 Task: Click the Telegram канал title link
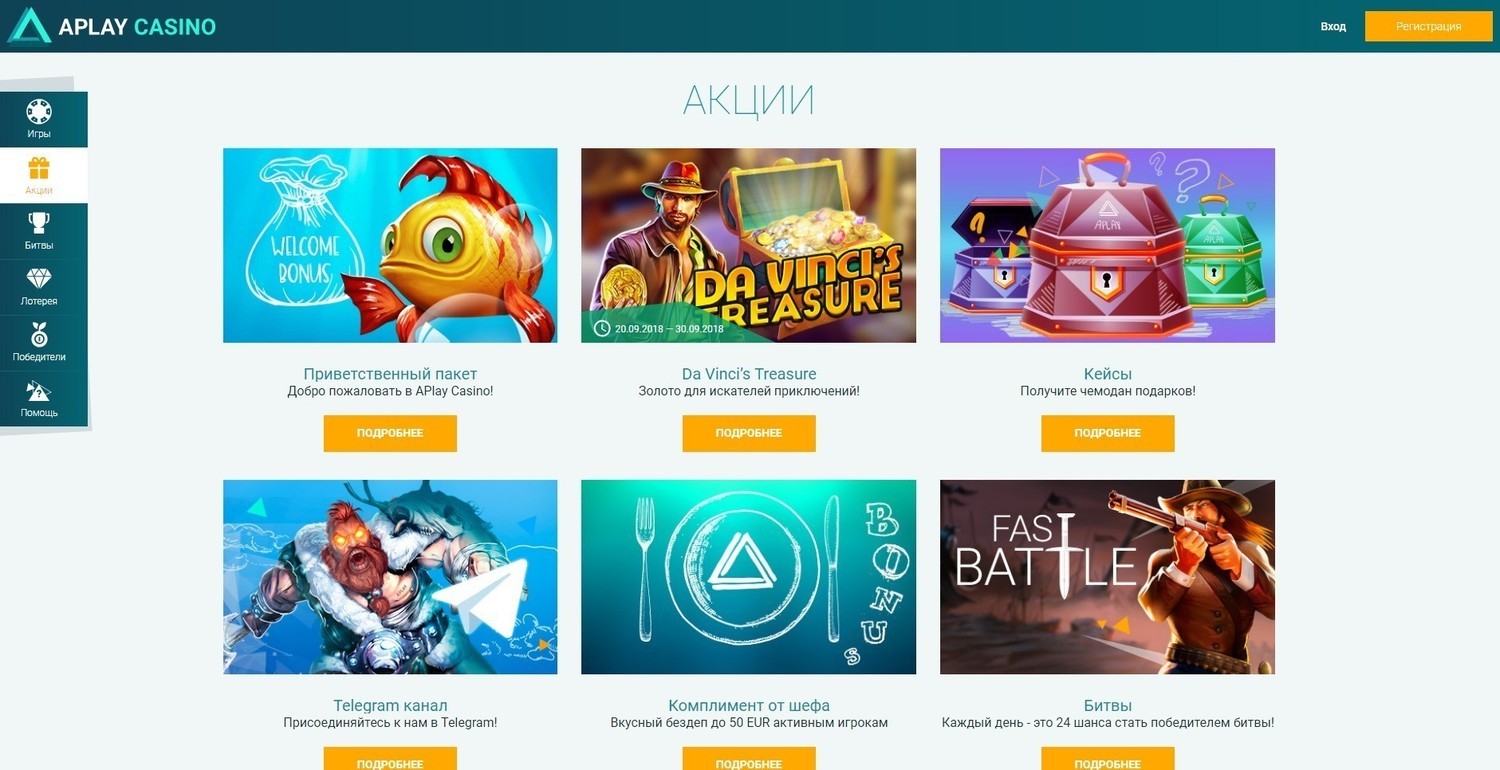pyautogui.click(x=390, y=705)
